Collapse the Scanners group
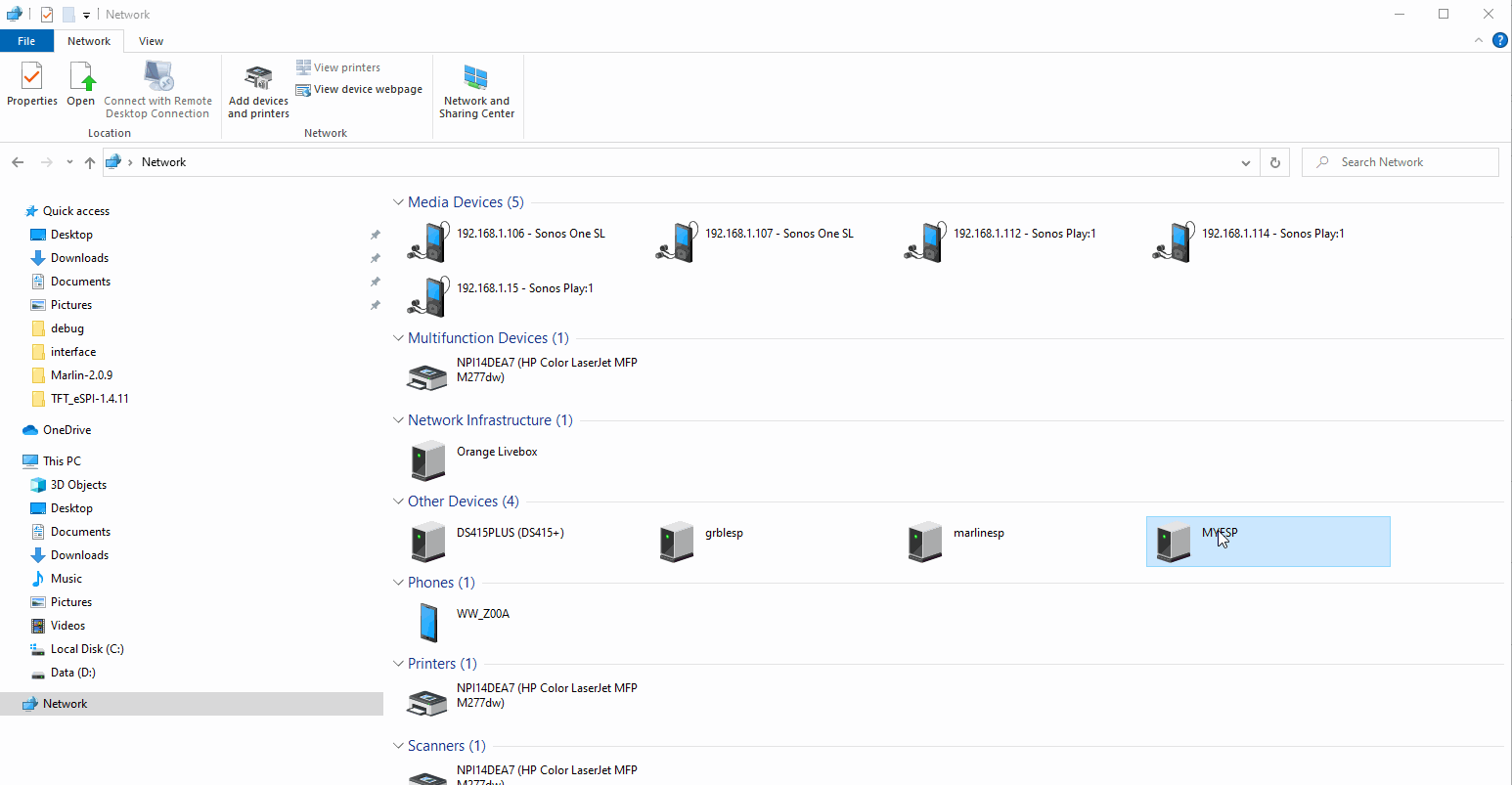 pos(398,746)
